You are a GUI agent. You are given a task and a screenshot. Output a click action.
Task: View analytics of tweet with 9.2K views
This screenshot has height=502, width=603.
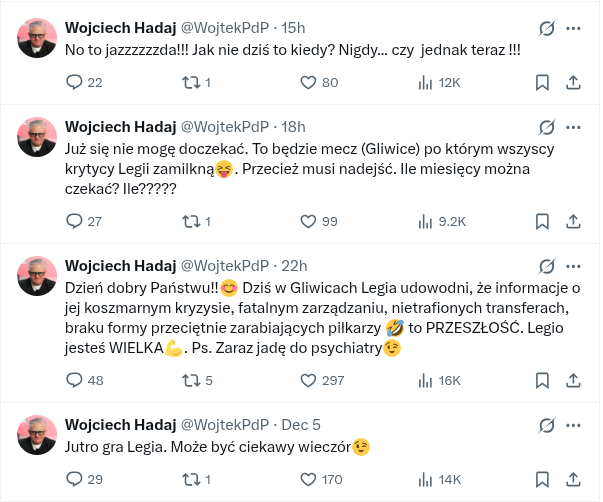pyautogui.click(x=424, y=221)
